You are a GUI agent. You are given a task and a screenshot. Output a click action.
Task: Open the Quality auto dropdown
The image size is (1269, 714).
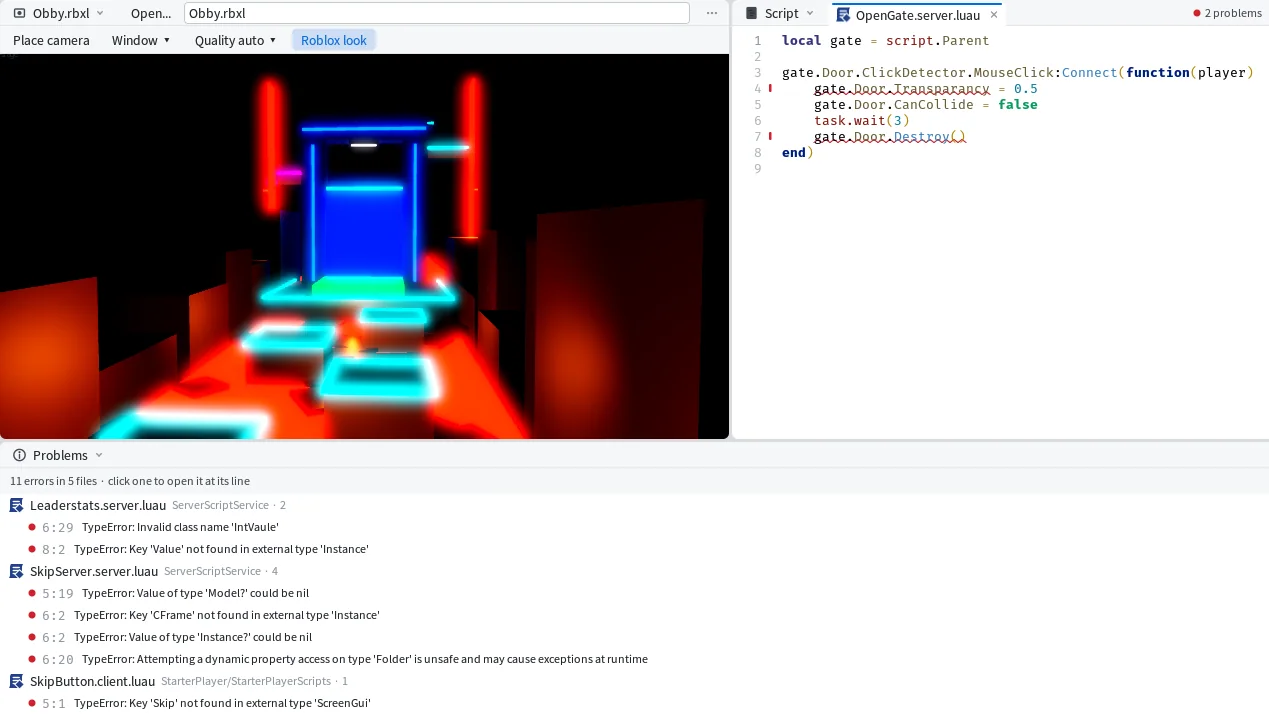point(235,40)
